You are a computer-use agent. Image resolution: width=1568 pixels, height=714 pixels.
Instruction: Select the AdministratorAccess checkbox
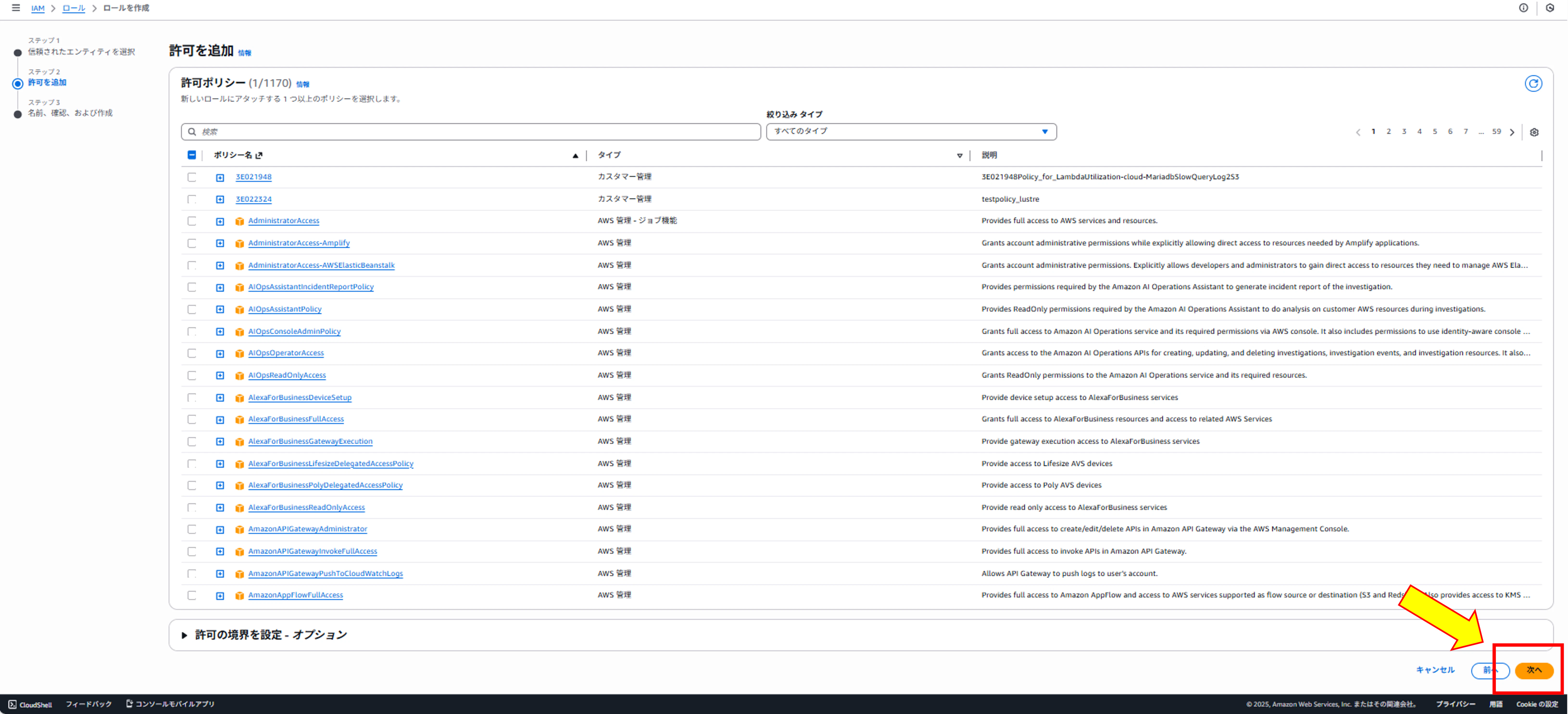click(192, 221)
